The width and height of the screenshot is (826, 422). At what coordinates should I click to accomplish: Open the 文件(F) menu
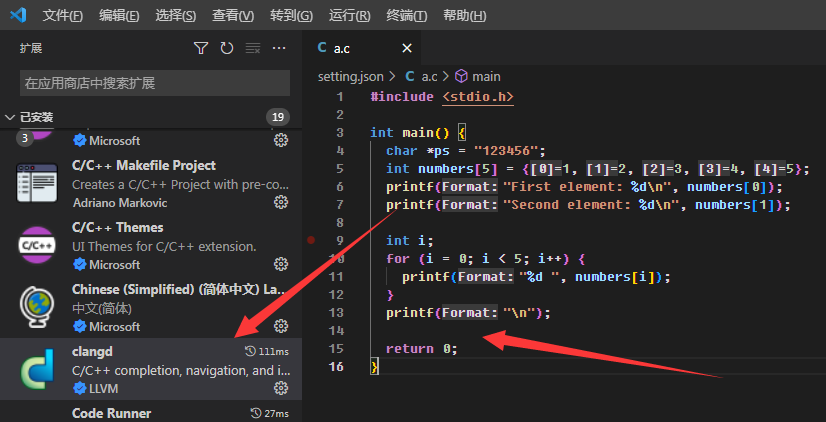63,16
